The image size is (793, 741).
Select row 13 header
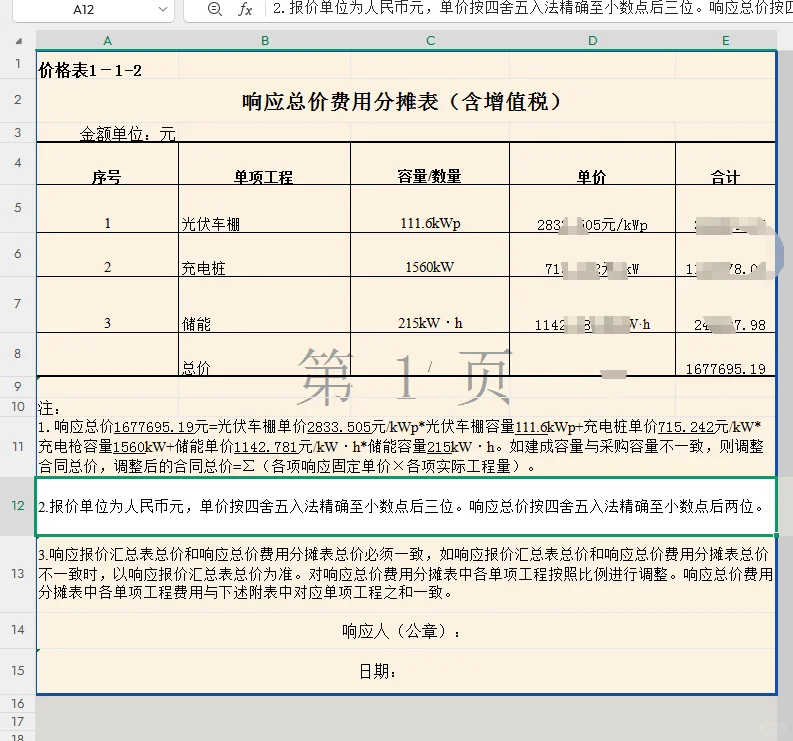click(x=18, y=574)
